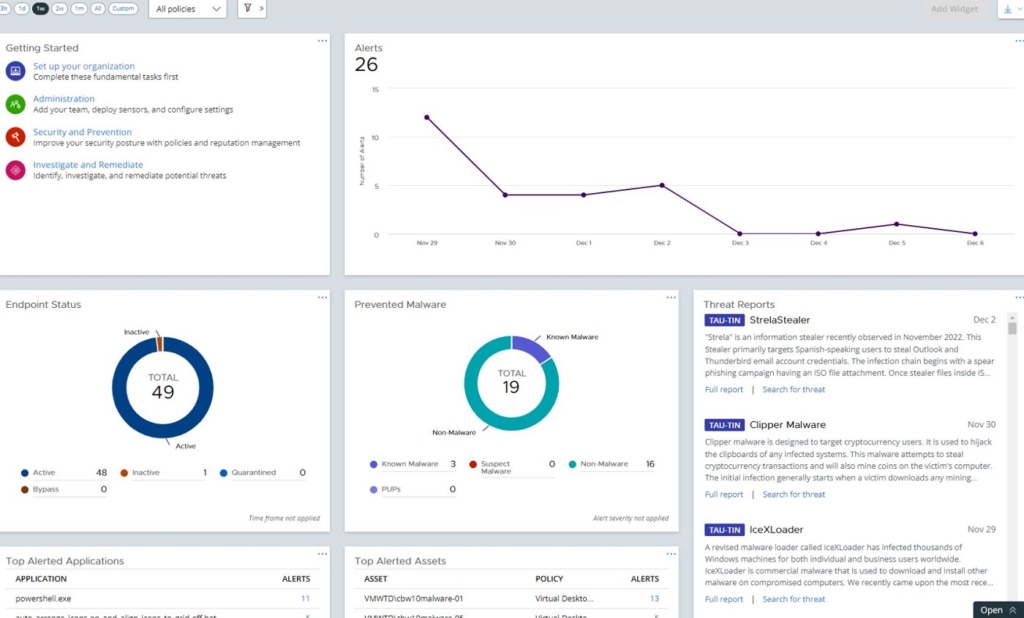Click the Endpoint Status widget three-dot icon
This screenshot has width=1024, height=618.
[x=322, y=296]
